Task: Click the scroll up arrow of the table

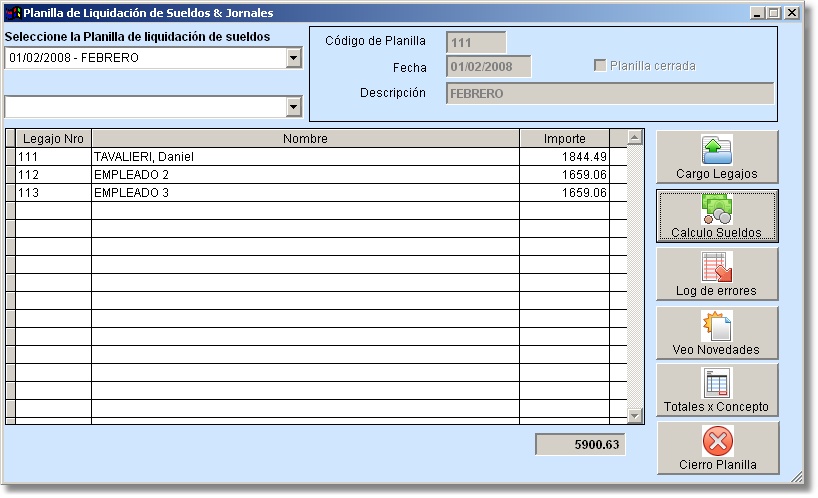Action: coord(634,137)
